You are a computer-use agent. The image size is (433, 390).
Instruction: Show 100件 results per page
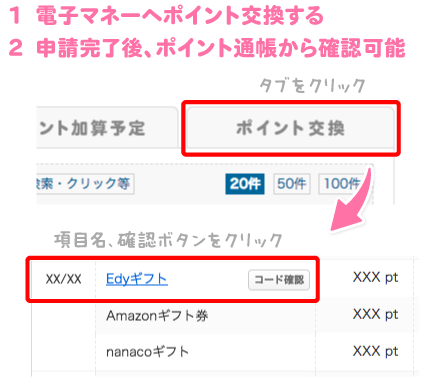click(x=341, y=184)
